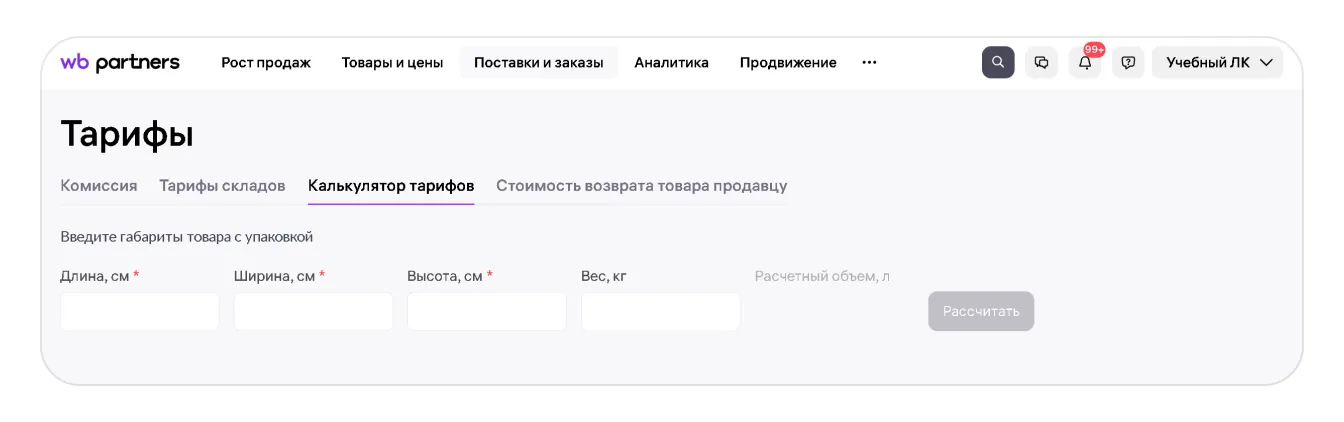The width and height of the screenshot is (1344, 422).
Task: Open the chat messages icon
Action: pyautogui.click(x=1041, y=62)
